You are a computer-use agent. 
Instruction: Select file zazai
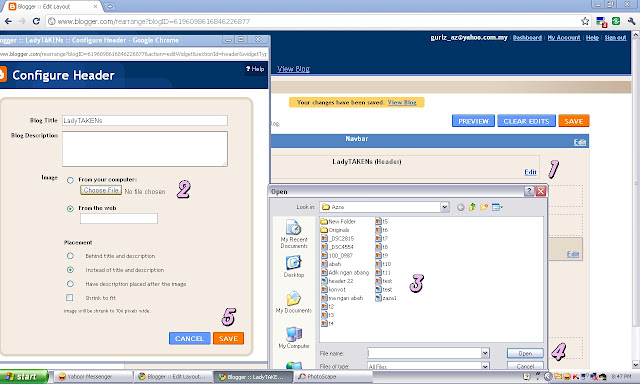pyautogui.click(x=386, y=298)
